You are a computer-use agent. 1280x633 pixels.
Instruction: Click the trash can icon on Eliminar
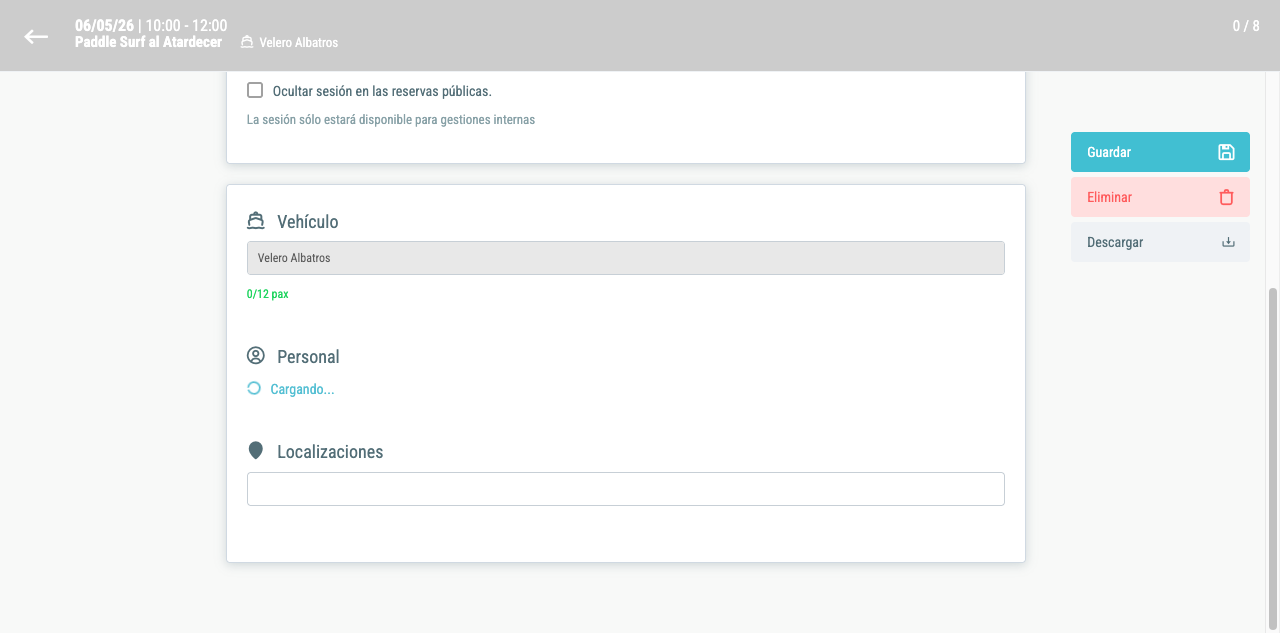click(x=1226, y=197)
